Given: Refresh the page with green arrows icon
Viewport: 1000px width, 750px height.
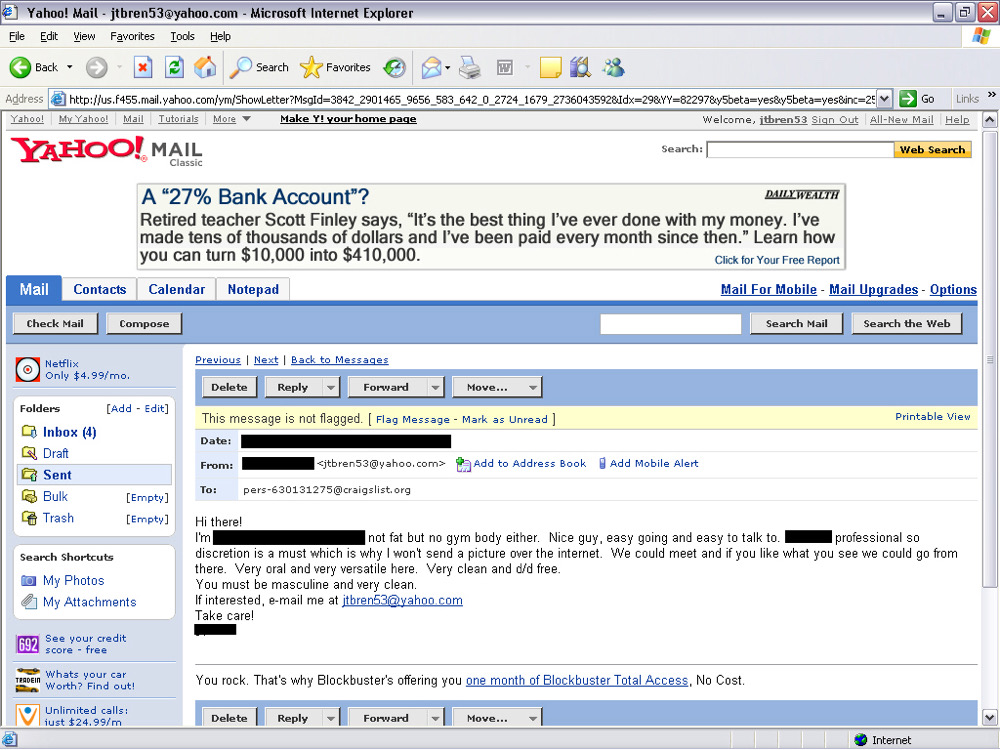Looking at the screenshot, I should (174, 67).
